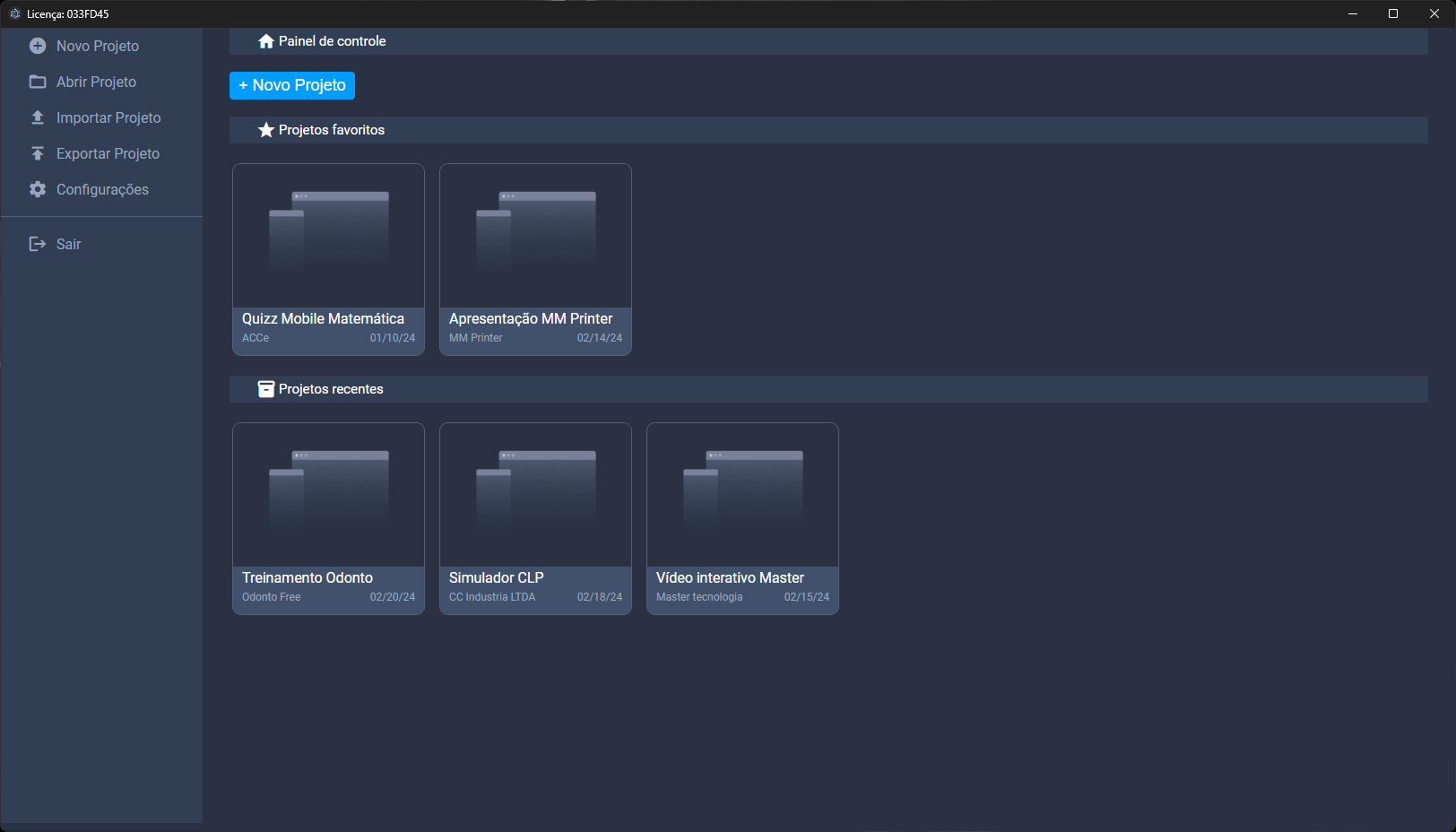1456x832 pixels.
Task: Select the Treinamento Odonto project card
Action: 328,518
